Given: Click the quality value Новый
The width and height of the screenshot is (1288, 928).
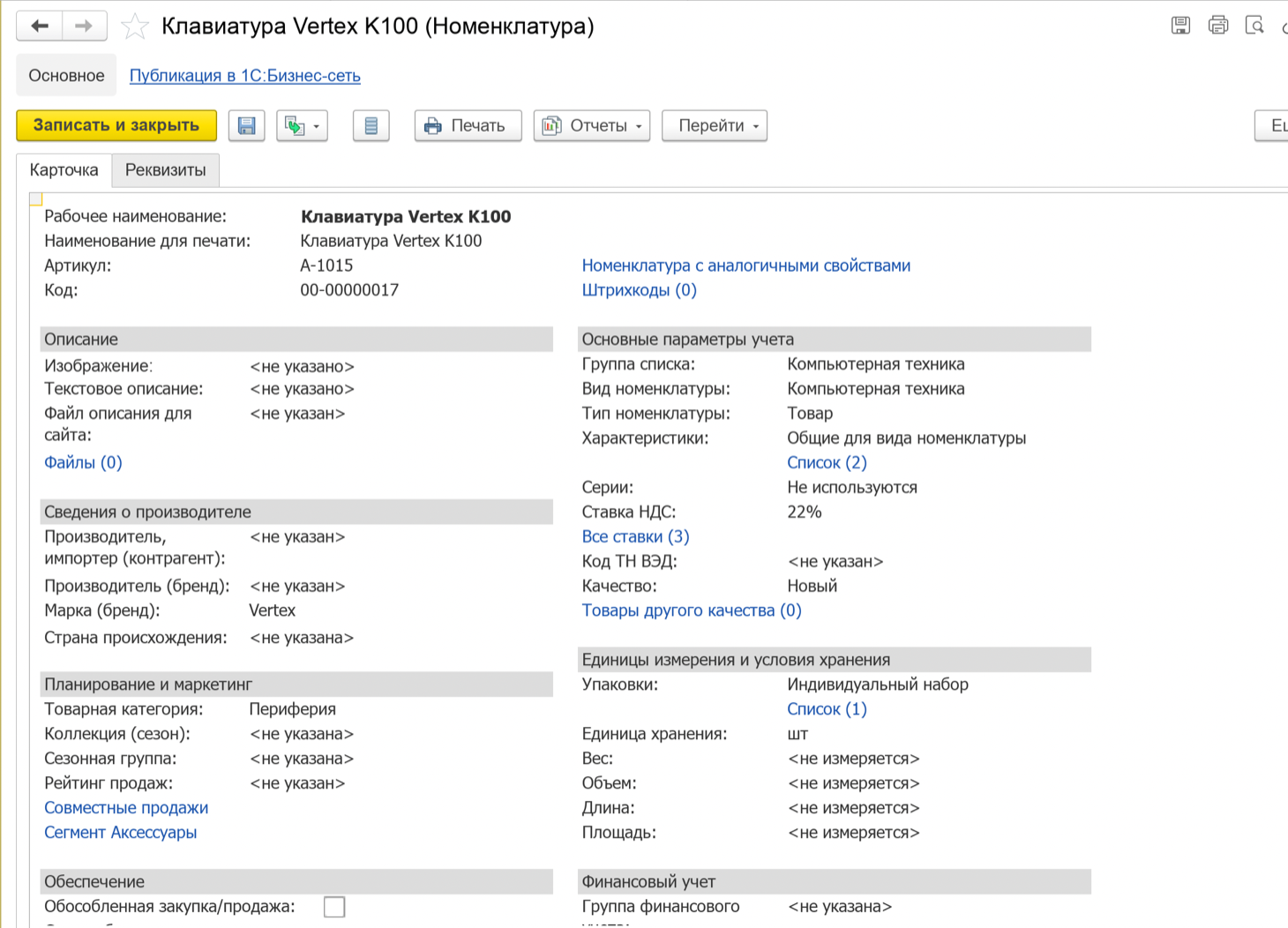Looking at the screenshot, I should click(x=812, y=586).
